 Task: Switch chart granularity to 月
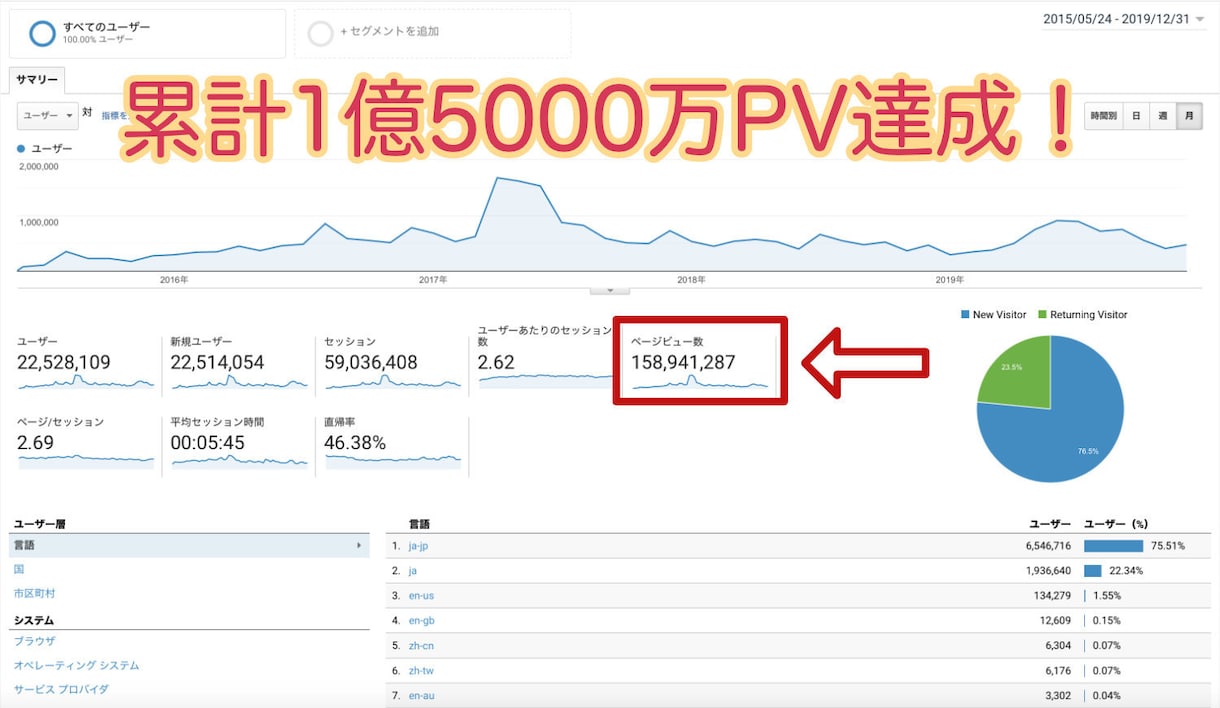click(x=1190, y=116)
